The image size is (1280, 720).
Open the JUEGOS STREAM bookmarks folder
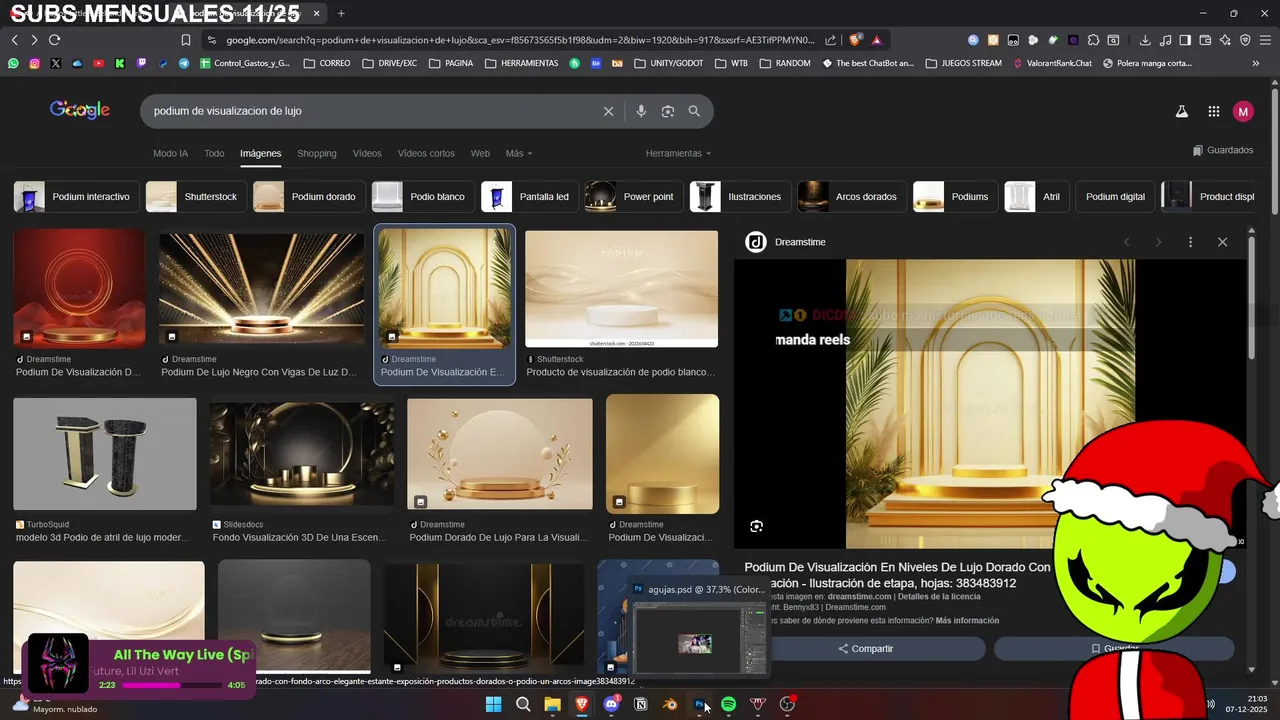(963, 63)
